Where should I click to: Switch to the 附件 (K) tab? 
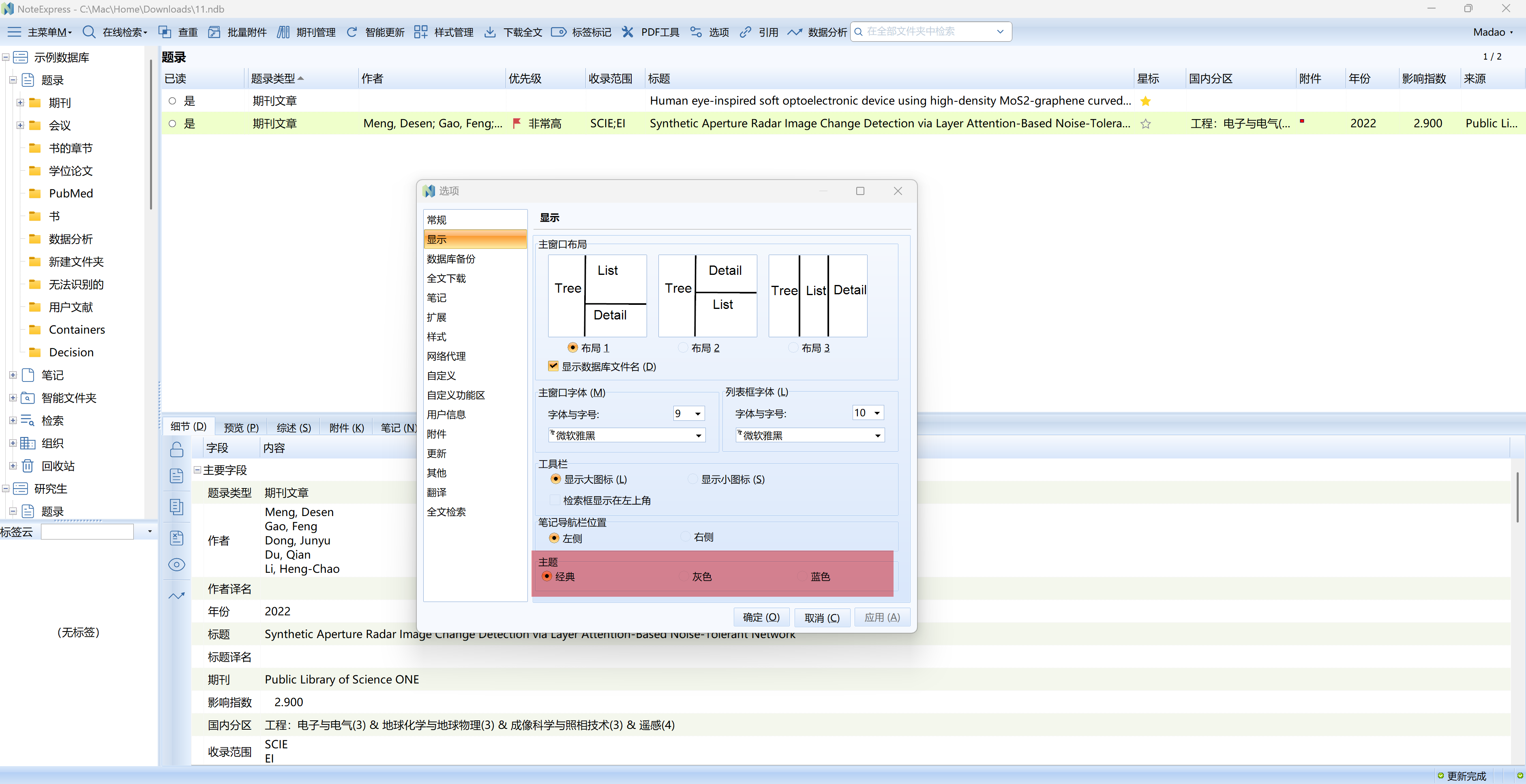[x=347, y=427]
